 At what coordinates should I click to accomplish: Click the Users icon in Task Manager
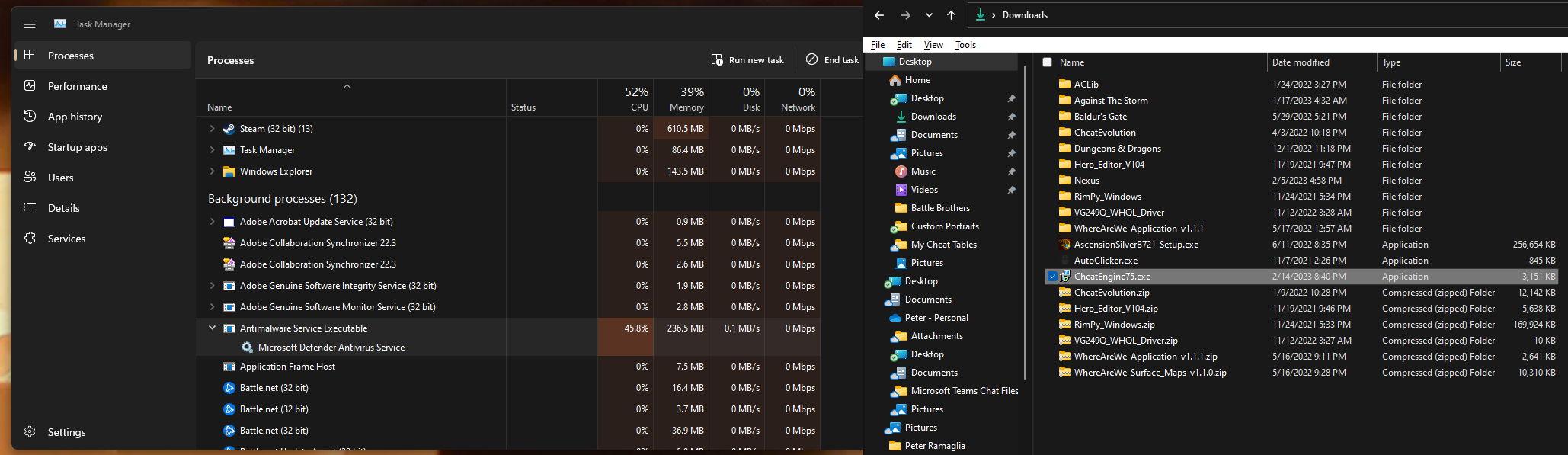[30, 177]
